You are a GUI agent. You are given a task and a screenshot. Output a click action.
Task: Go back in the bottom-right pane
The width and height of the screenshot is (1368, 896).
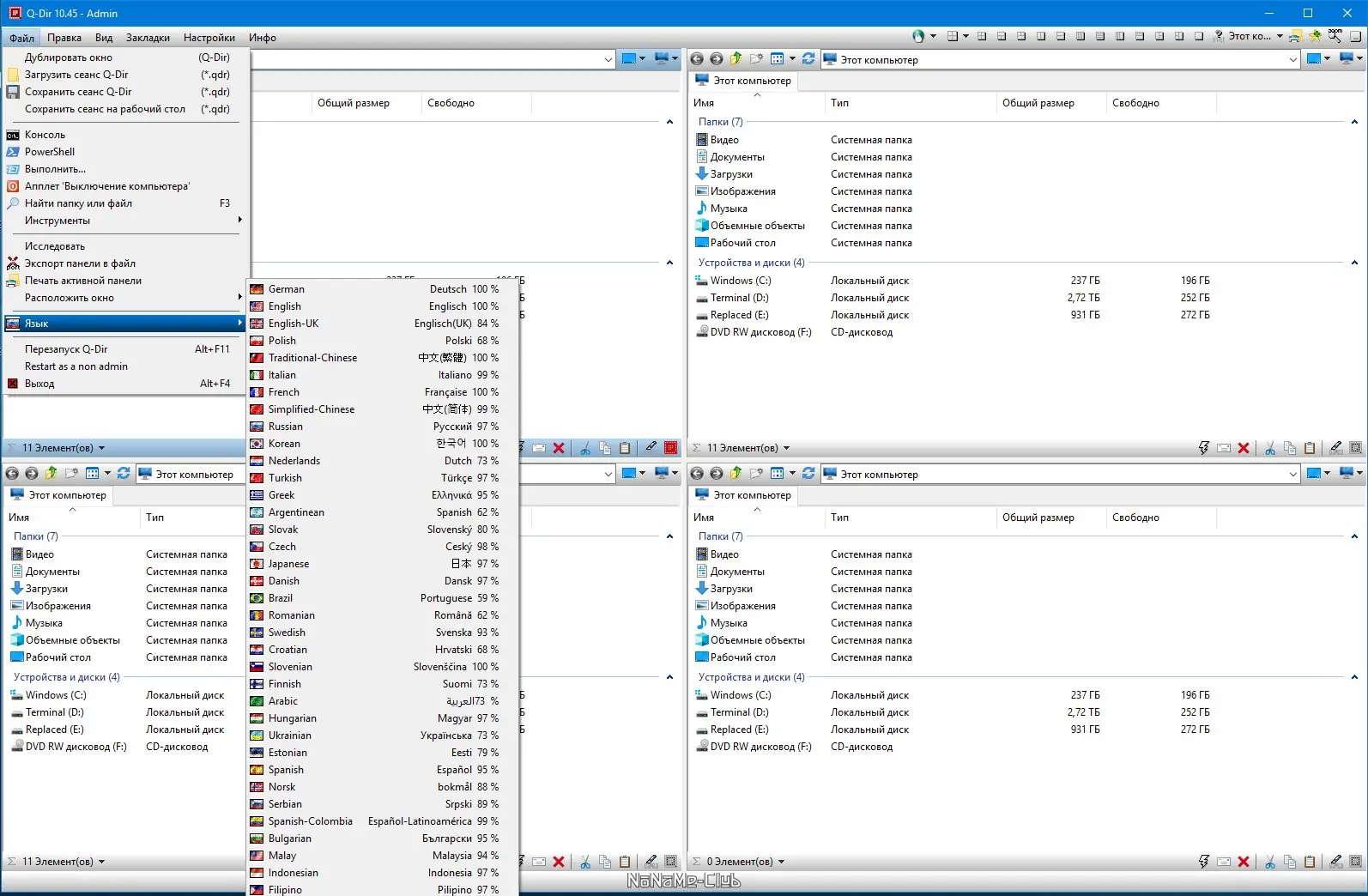tap(697, 474)
